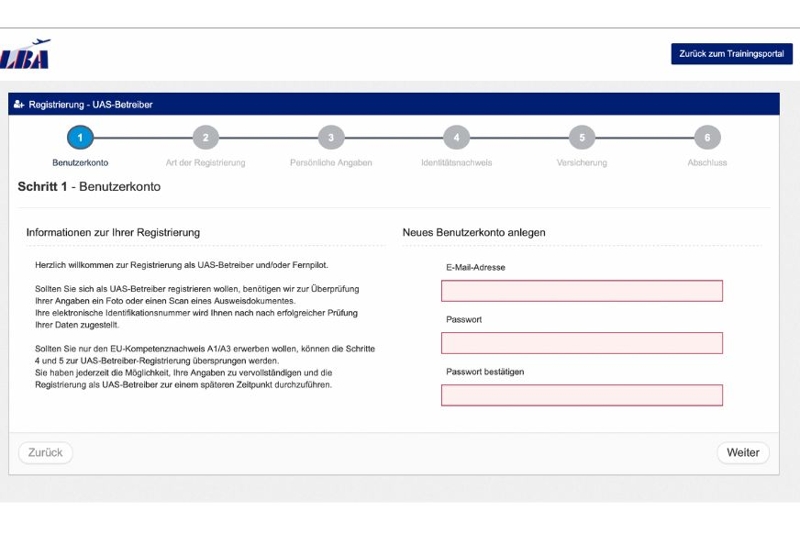Switch to Persönliche Angaben step label
Image resolution: width=800 pixels, height=533 pixels.
coord(331,162)
